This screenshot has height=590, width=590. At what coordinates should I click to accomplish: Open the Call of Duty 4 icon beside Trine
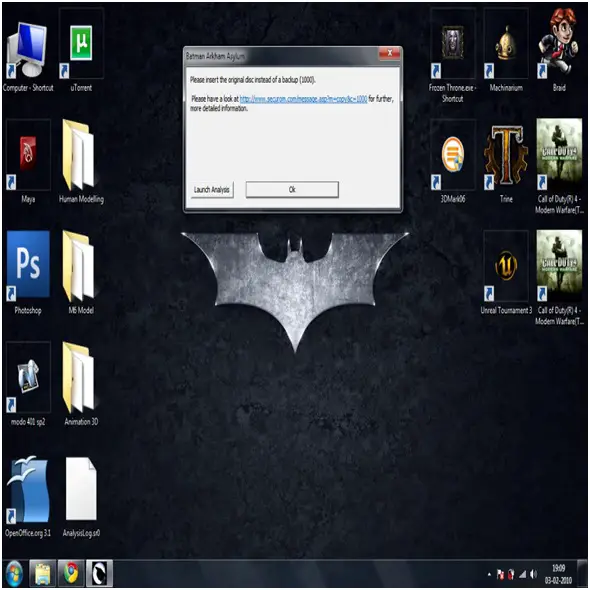559,166
